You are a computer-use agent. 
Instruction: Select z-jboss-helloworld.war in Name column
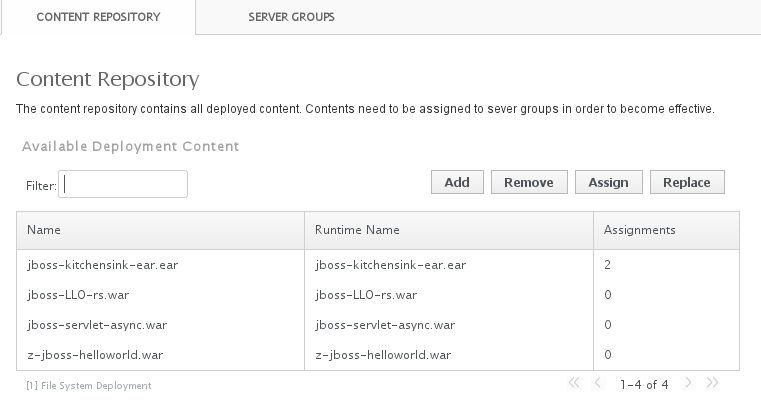[95, 355]
